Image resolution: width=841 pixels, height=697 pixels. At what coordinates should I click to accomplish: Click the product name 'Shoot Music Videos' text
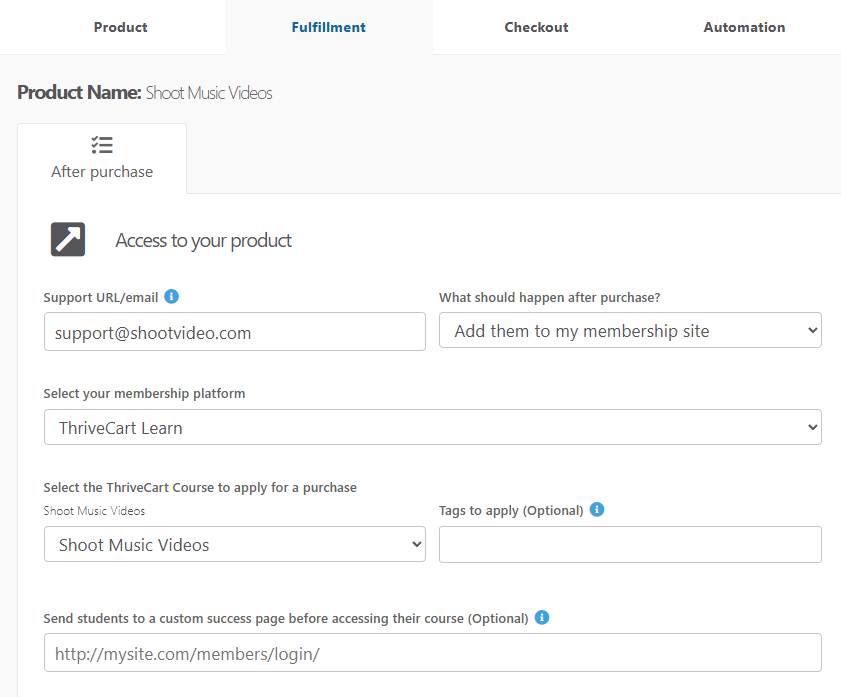pos(209,93)
